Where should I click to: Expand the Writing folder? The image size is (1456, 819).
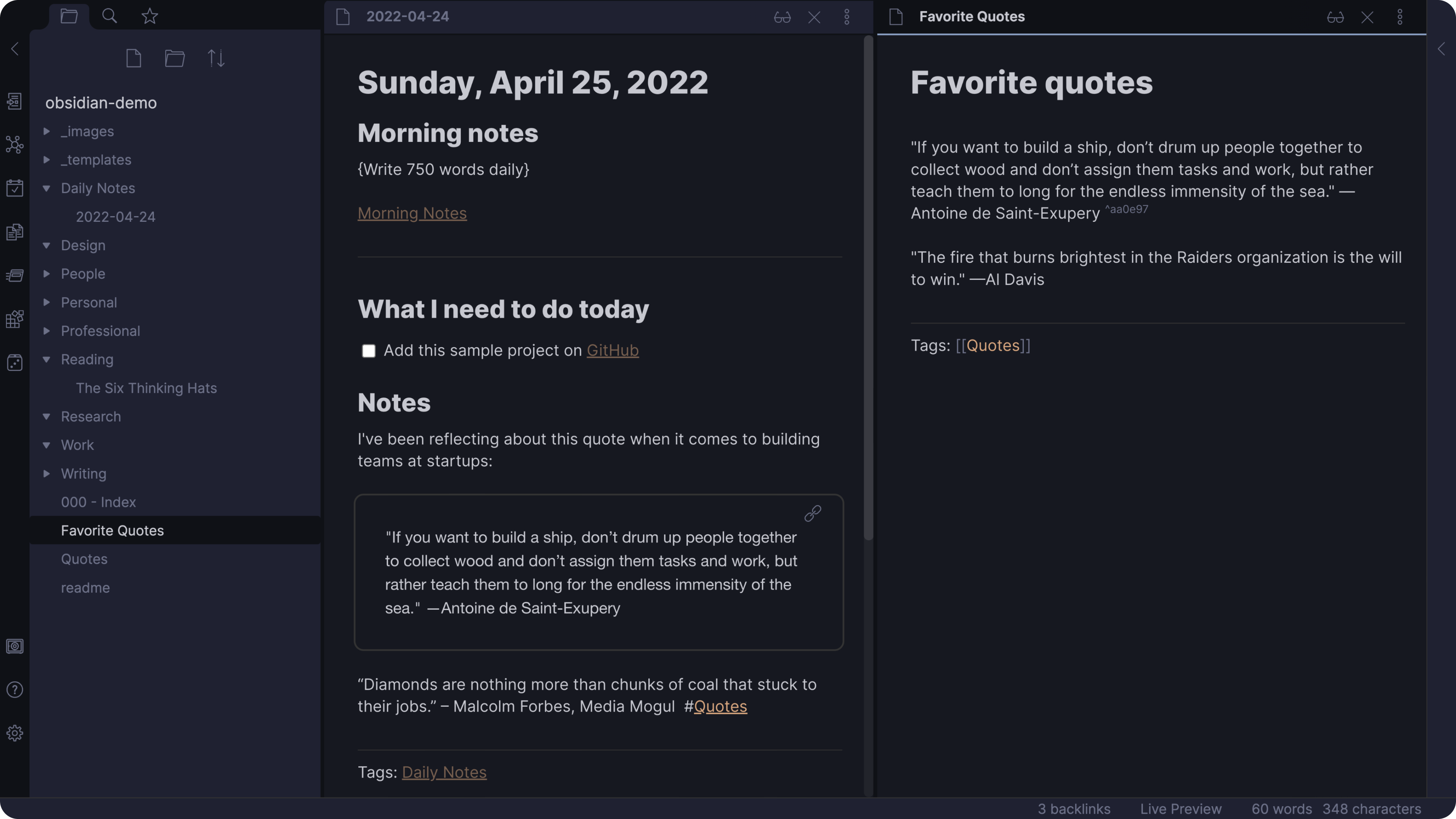46,474
